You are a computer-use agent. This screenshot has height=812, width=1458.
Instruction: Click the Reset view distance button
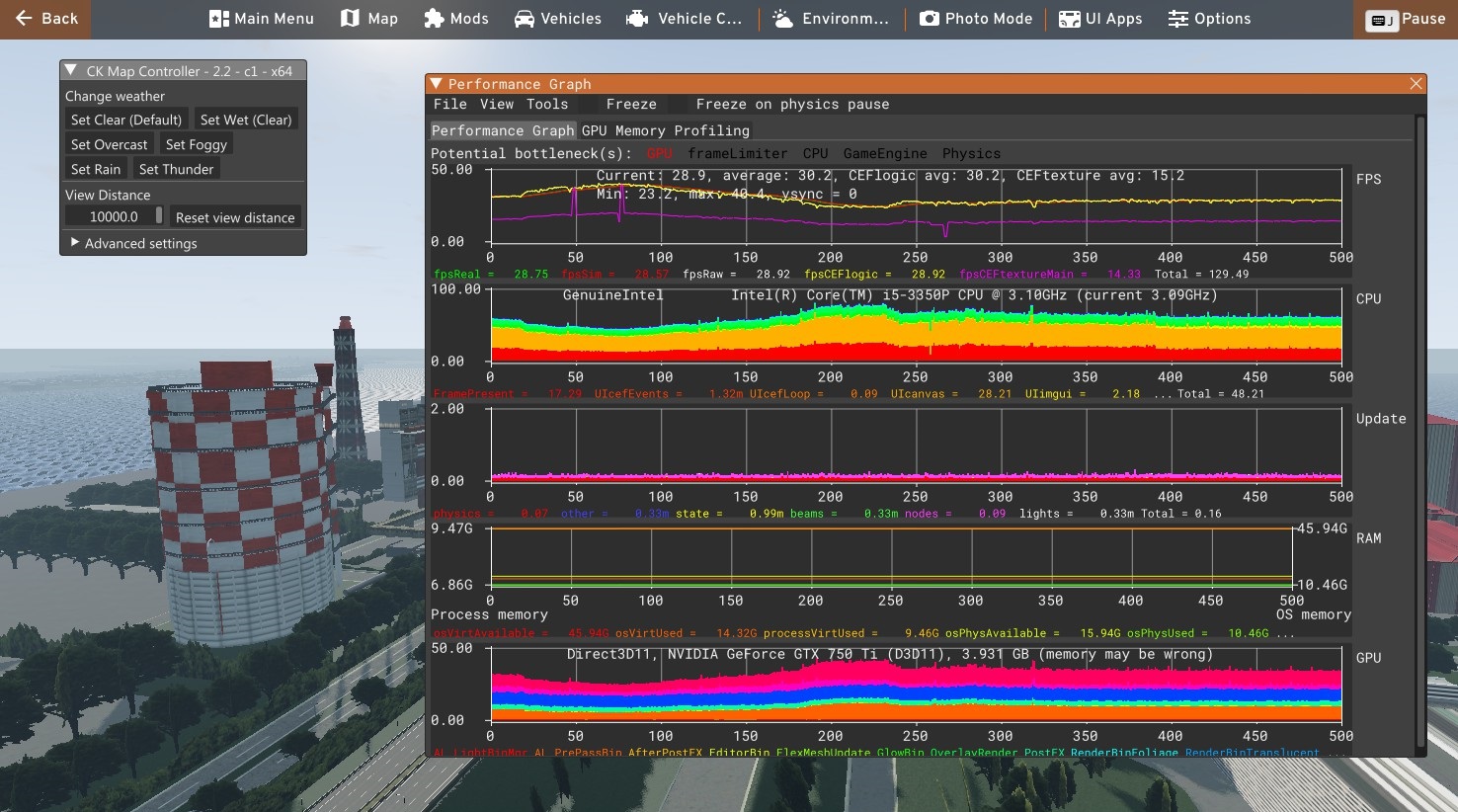point(235,217)
